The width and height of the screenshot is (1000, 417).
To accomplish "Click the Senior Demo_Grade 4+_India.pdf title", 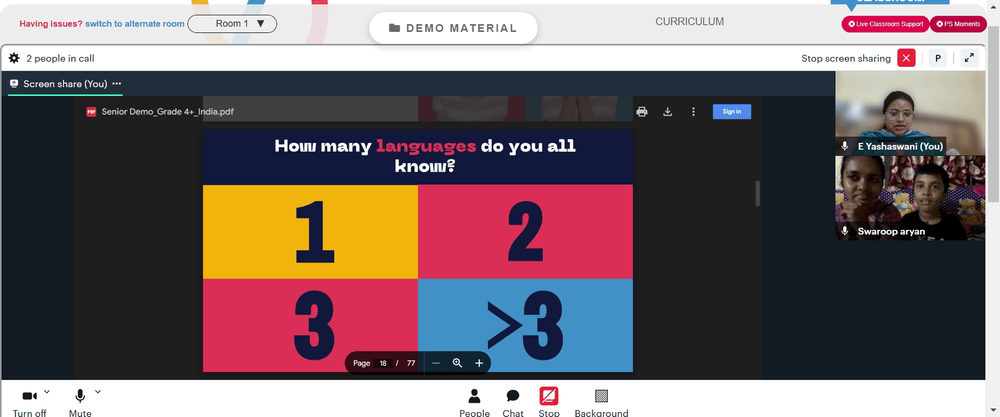I will coord(168,112).
